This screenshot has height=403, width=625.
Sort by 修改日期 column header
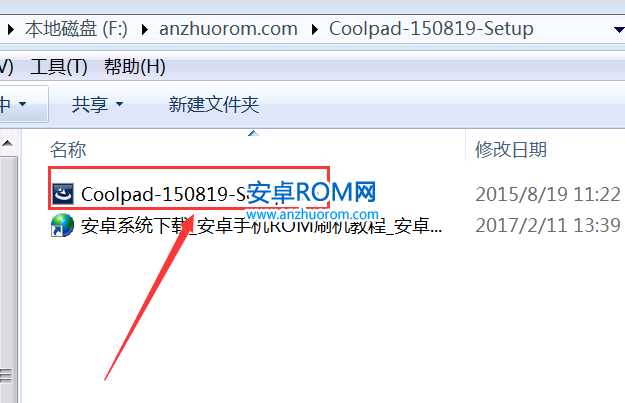tap(511, 150)
